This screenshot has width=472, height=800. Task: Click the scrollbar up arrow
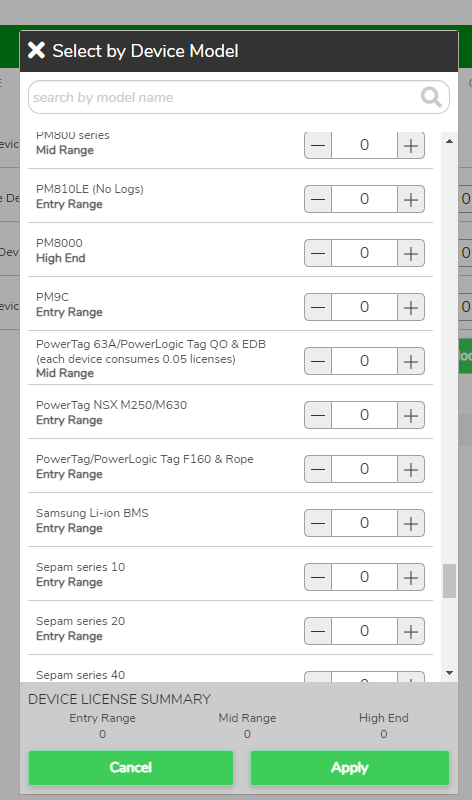point(449,141)
